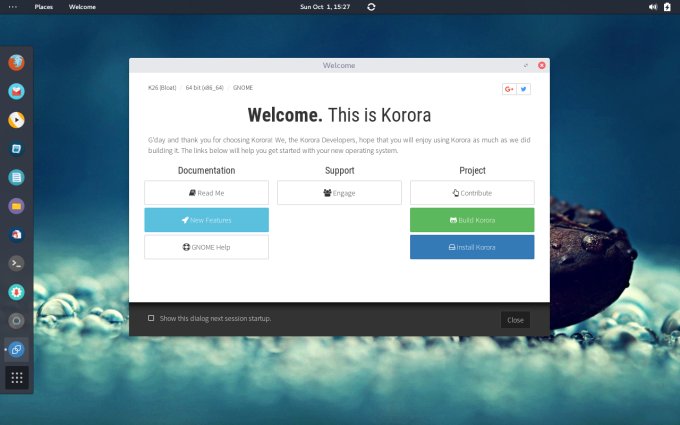Select the running Welcome app dock icon
Screen dimensions: 680x425
16,349
